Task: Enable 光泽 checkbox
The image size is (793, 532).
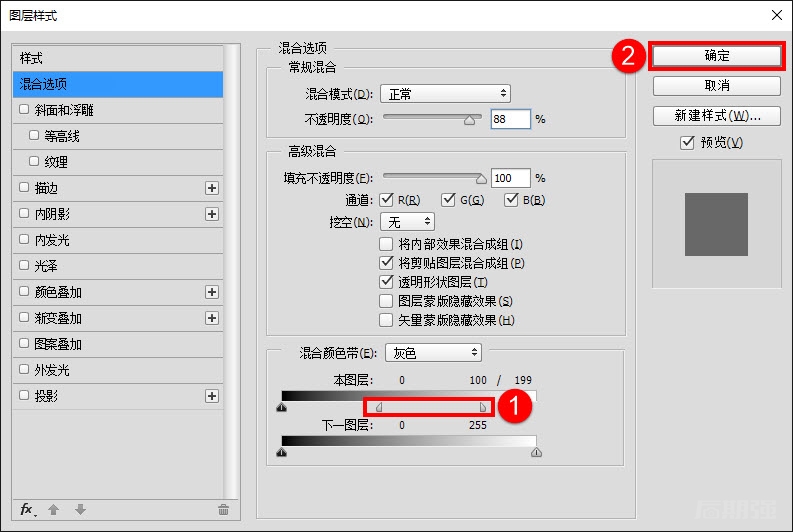Action: point(24,265)
